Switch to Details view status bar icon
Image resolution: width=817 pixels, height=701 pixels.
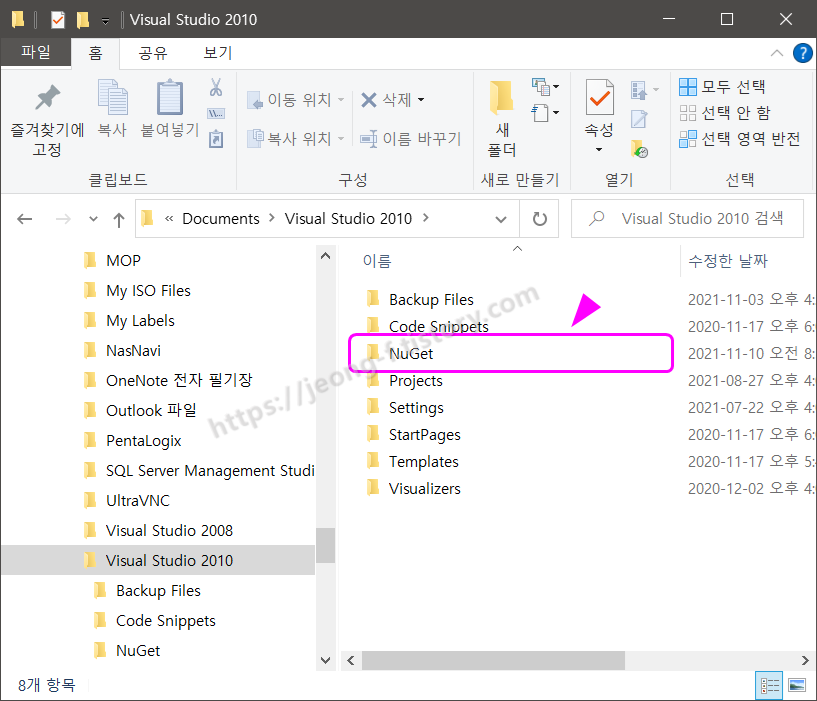click(769, 685)
